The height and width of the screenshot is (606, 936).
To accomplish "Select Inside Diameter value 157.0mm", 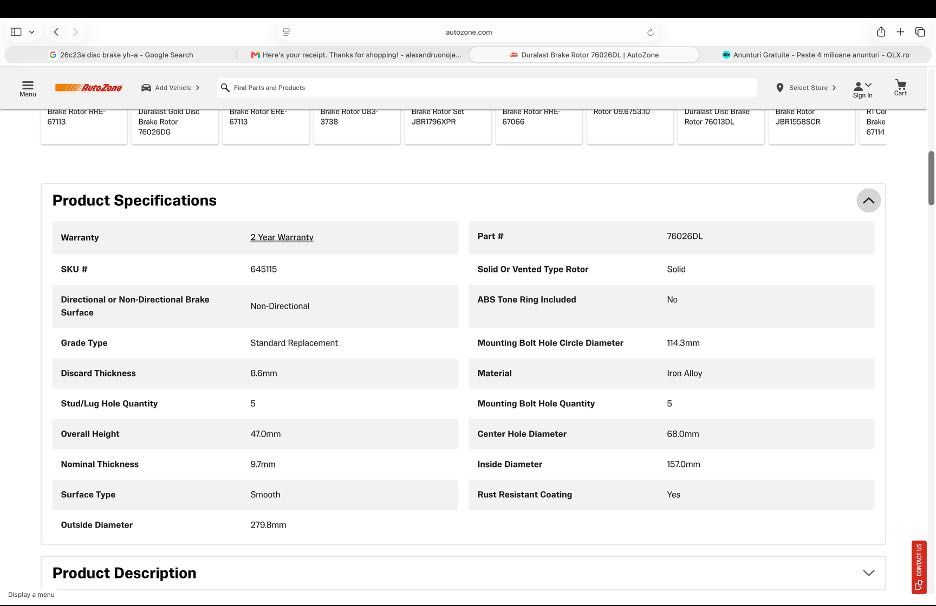I will pyautogui.click(x=683, y=465).
